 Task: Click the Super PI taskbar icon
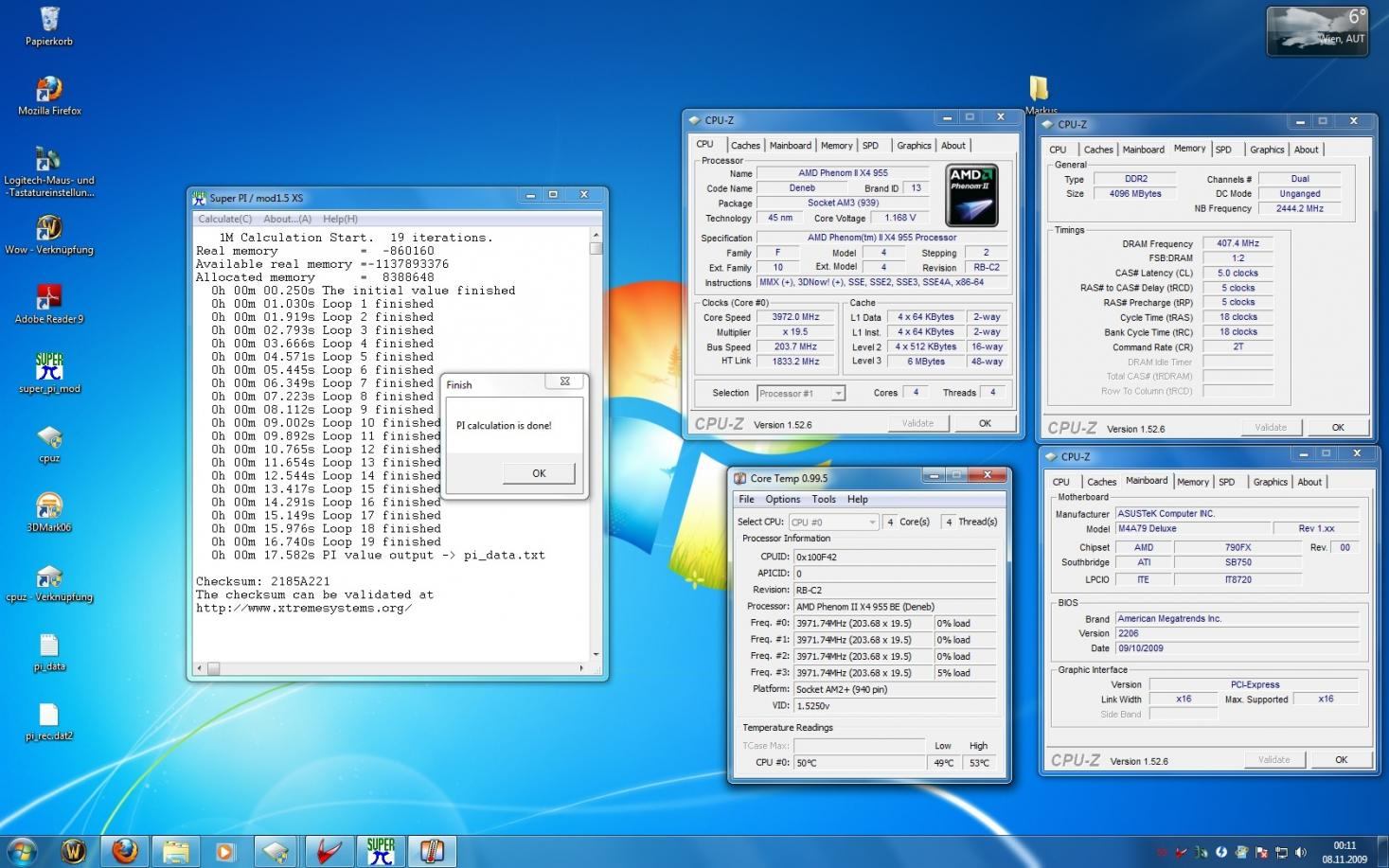pos(381,851)
